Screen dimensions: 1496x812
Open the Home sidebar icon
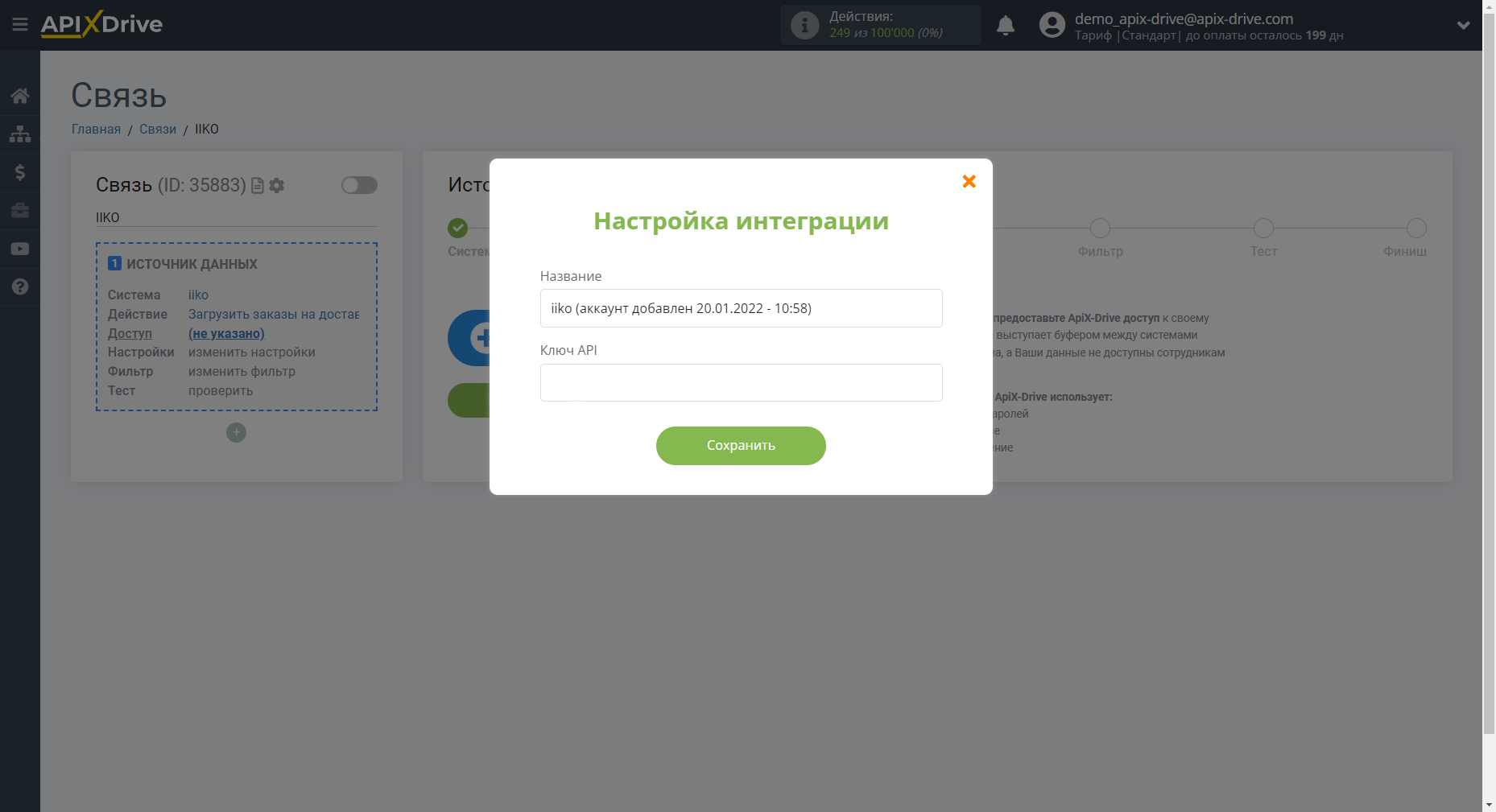20,96
